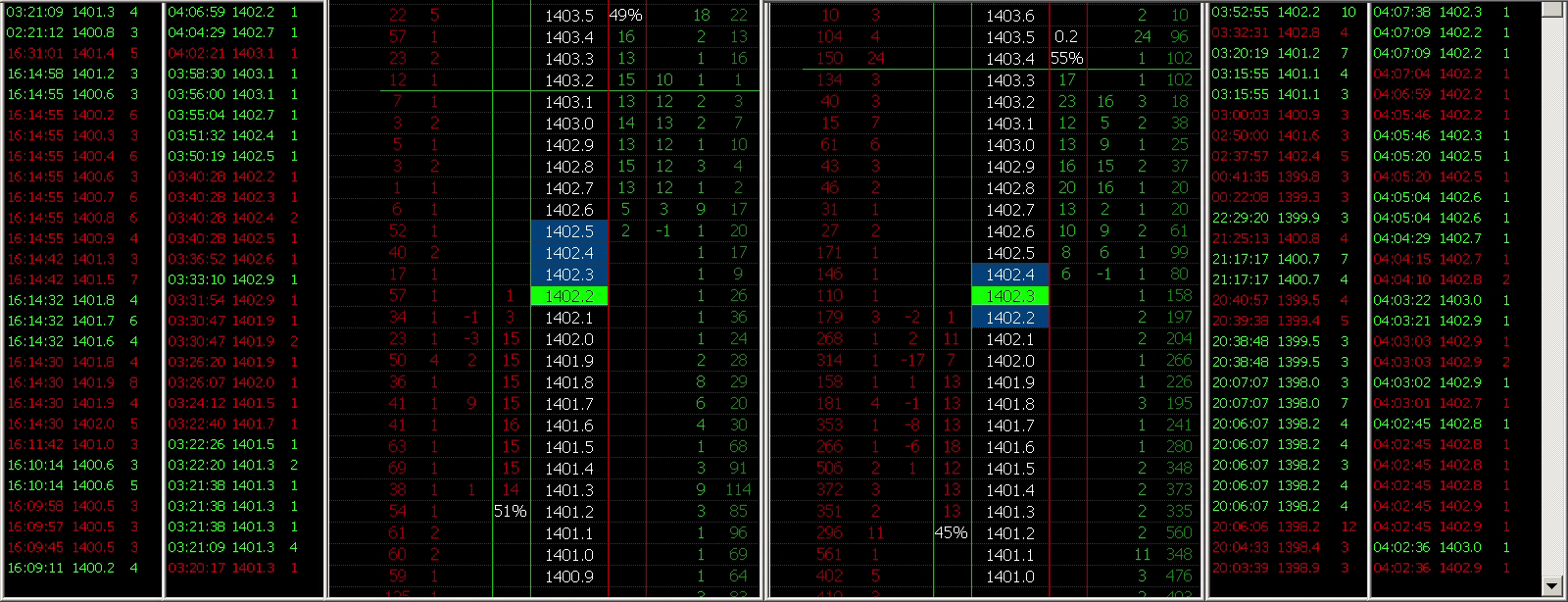Click price 1403.5 in the 49% row
Viewport: 1568px width, 602px height.
569,16
